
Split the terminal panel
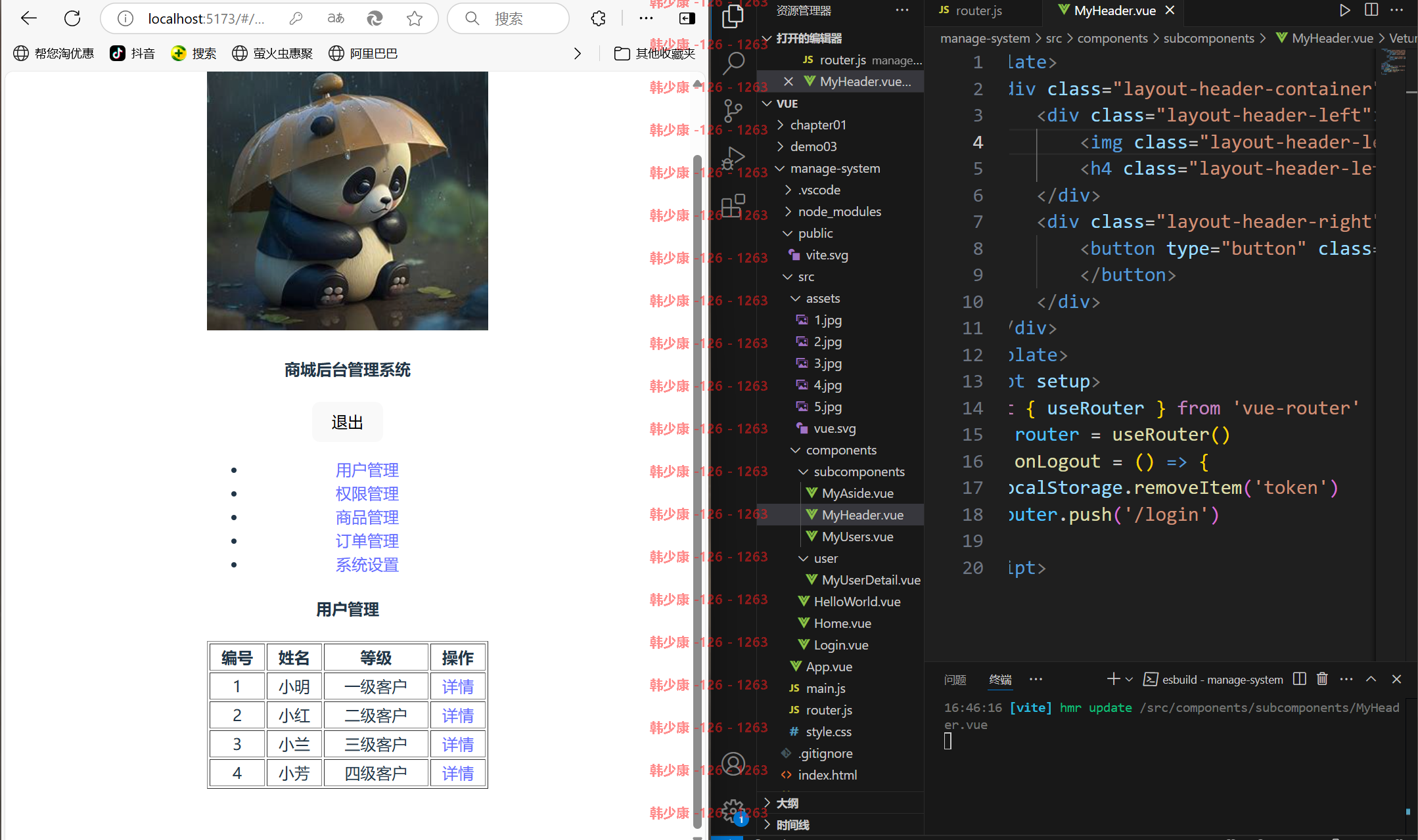[1299, 679]
